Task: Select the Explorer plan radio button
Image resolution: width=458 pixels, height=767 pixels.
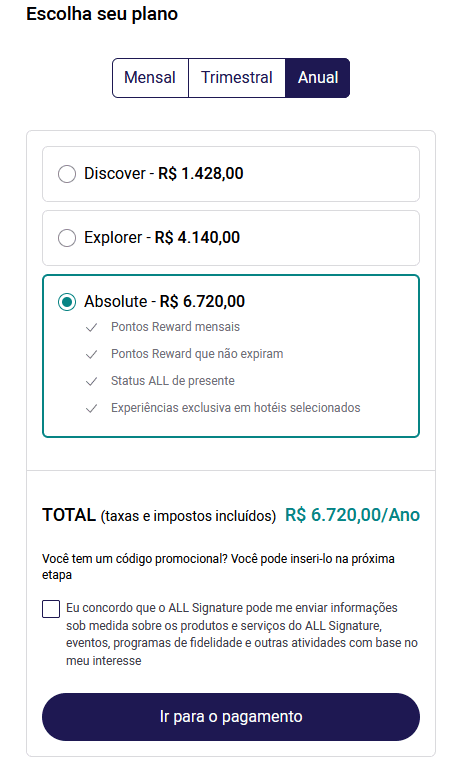Action: click(67, 238)
